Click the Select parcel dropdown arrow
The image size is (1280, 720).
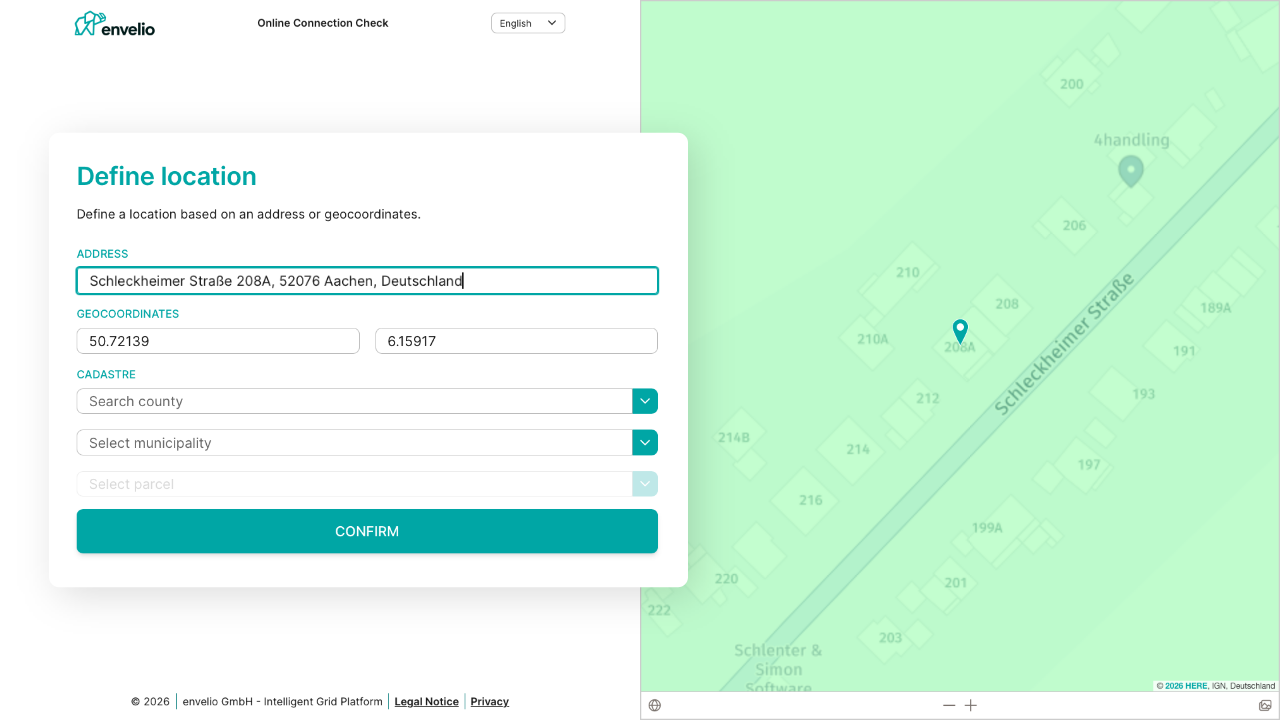pyautogui.click(x=645, y=484)
